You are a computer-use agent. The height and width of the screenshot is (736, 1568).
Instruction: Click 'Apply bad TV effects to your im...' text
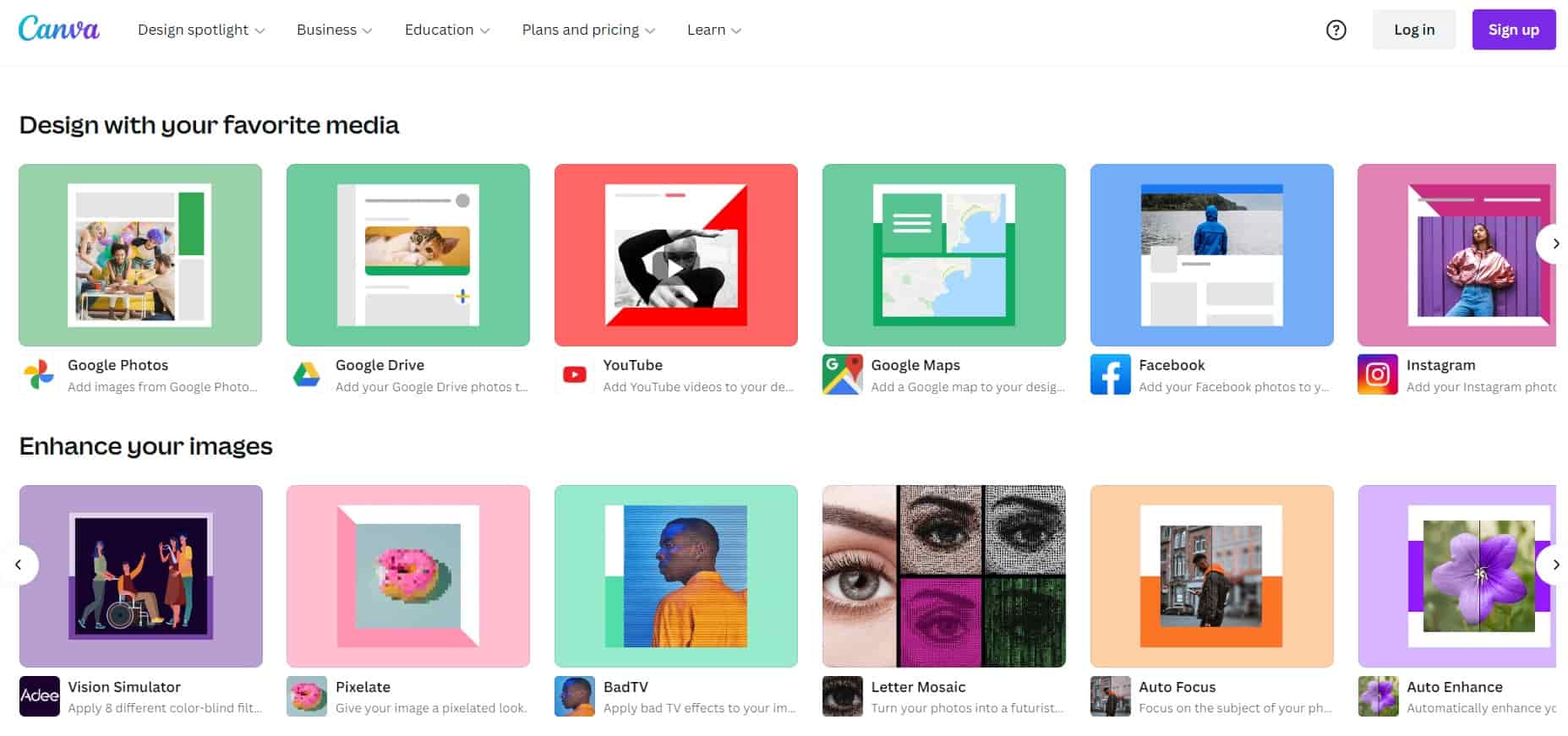pos(700,708)
